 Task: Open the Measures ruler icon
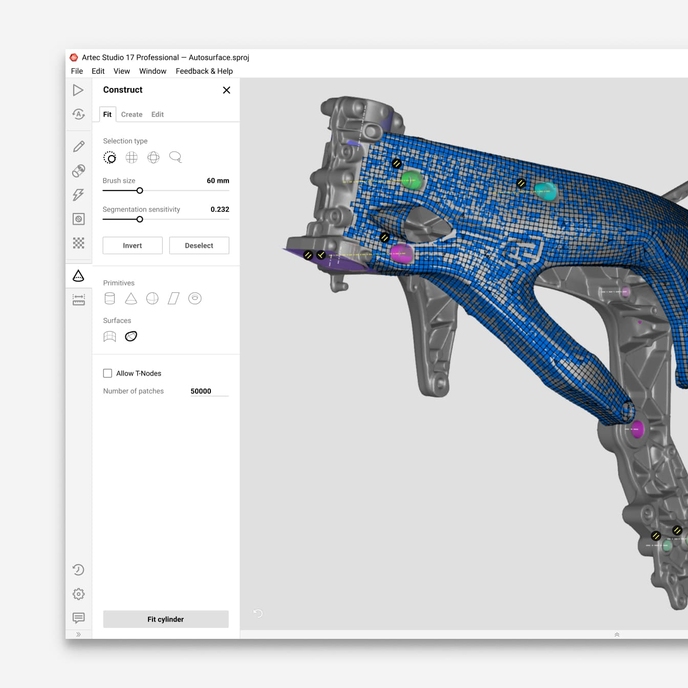click(79, 300)
